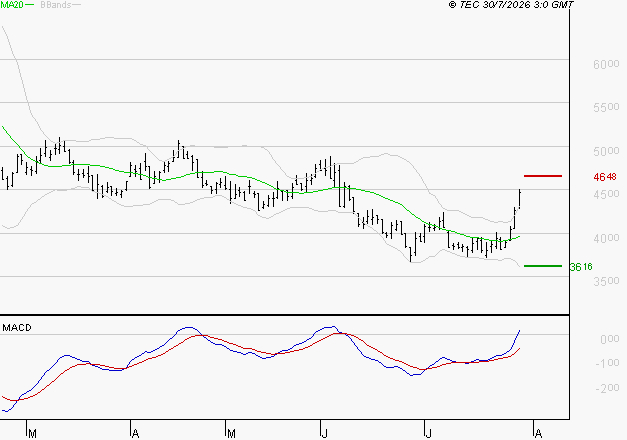Click the BBands legend label

click(x=56, y=5)
